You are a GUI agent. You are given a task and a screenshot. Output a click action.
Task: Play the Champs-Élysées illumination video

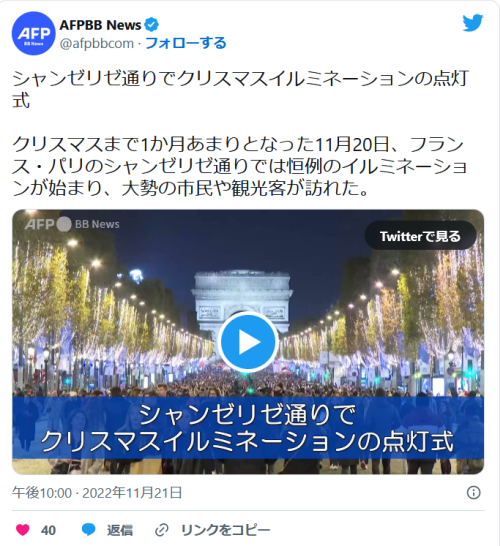pos(248,342)
